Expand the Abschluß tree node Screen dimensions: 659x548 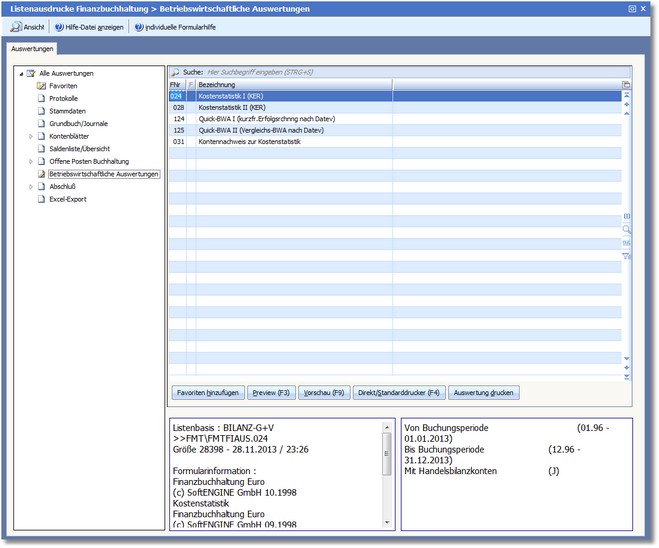(x=30, y=186)
